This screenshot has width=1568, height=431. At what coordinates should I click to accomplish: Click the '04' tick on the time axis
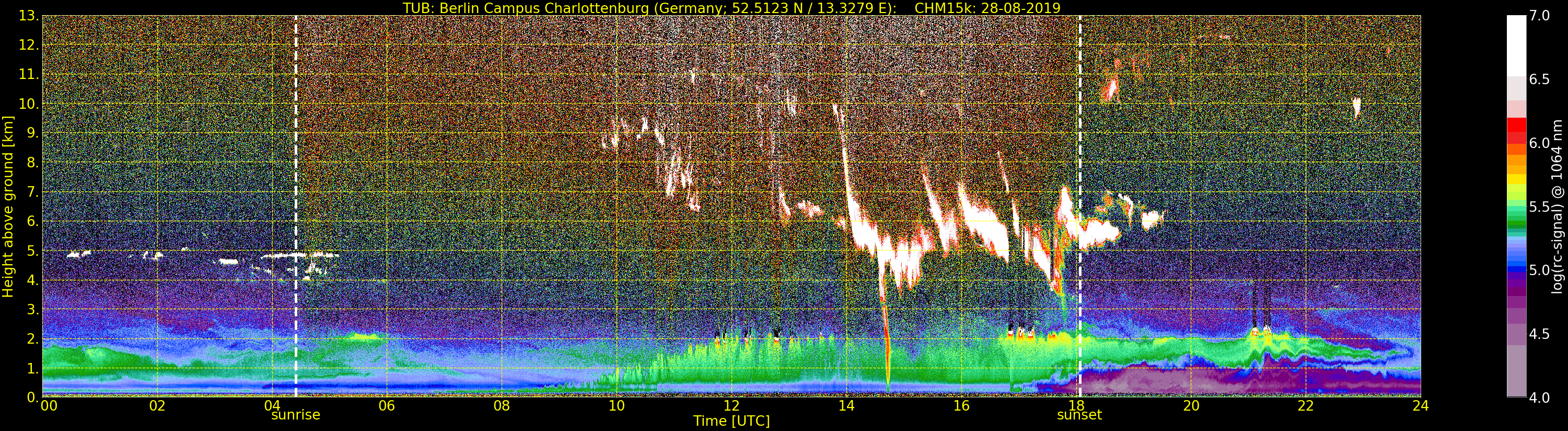pos(272,406)
